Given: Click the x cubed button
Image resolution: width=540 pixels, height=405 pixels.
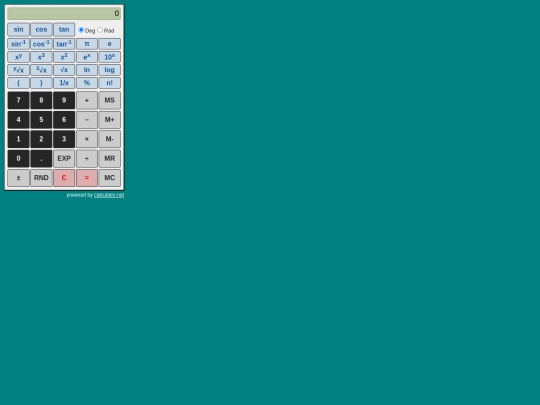Looking at the screenshot, I should click(x=41, y=57).
